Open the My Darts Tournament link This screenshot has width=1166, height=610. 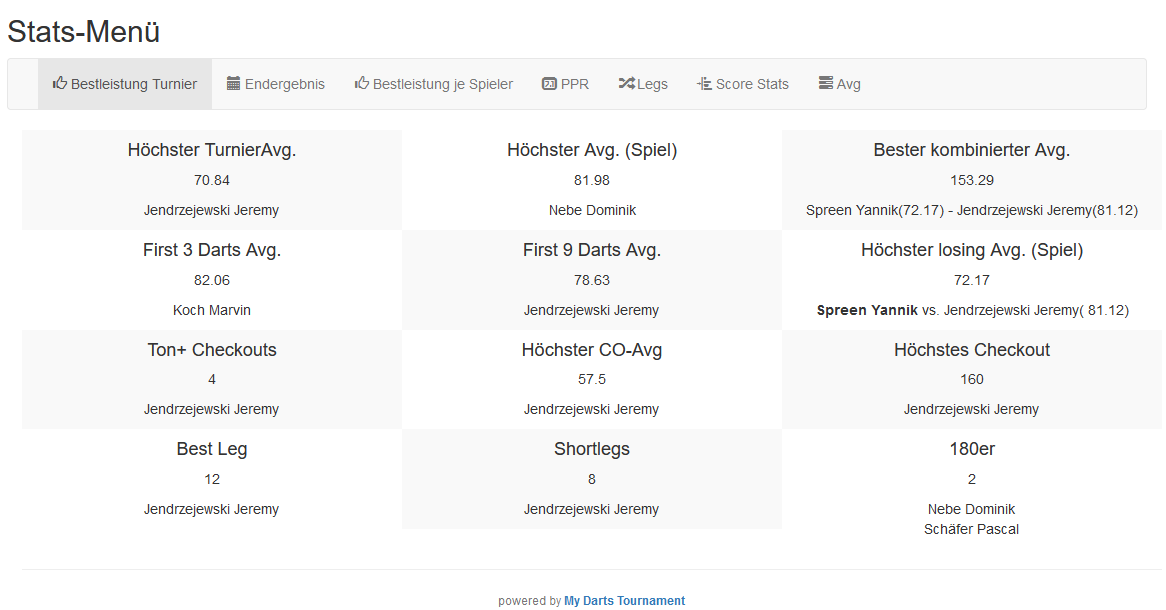625,601
